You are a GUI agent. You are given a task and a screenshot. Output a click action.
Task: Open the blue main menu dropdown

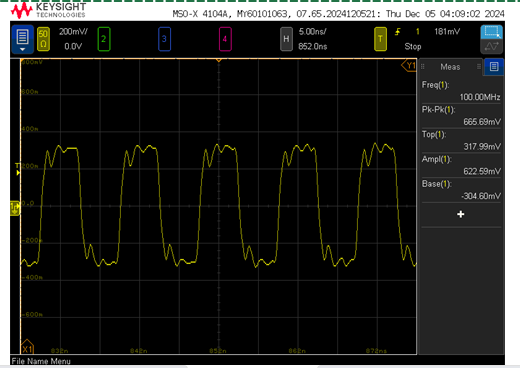(22, 39)
